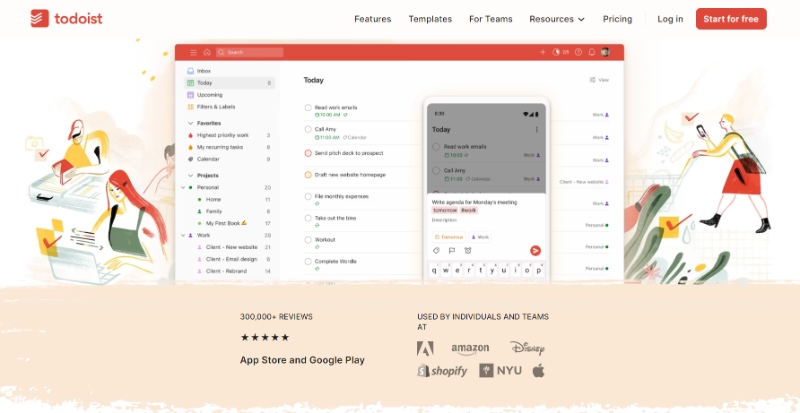Complete the Send pitch deck task
The height and width of the screenshot is (413, 800).
(308, 153)
